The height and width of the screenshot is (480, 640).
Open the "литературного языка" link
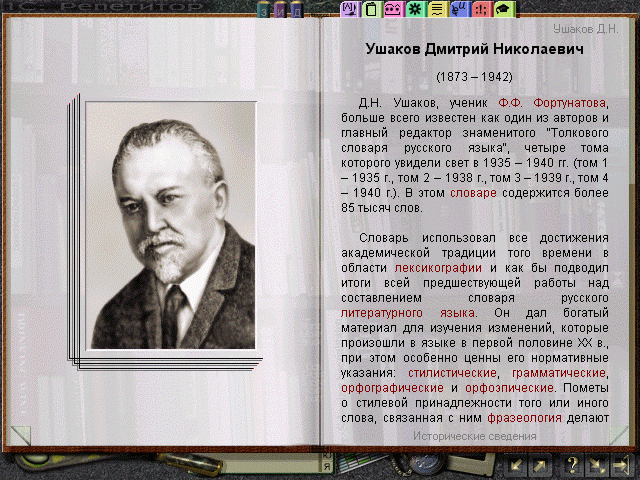tap(408, 313)
